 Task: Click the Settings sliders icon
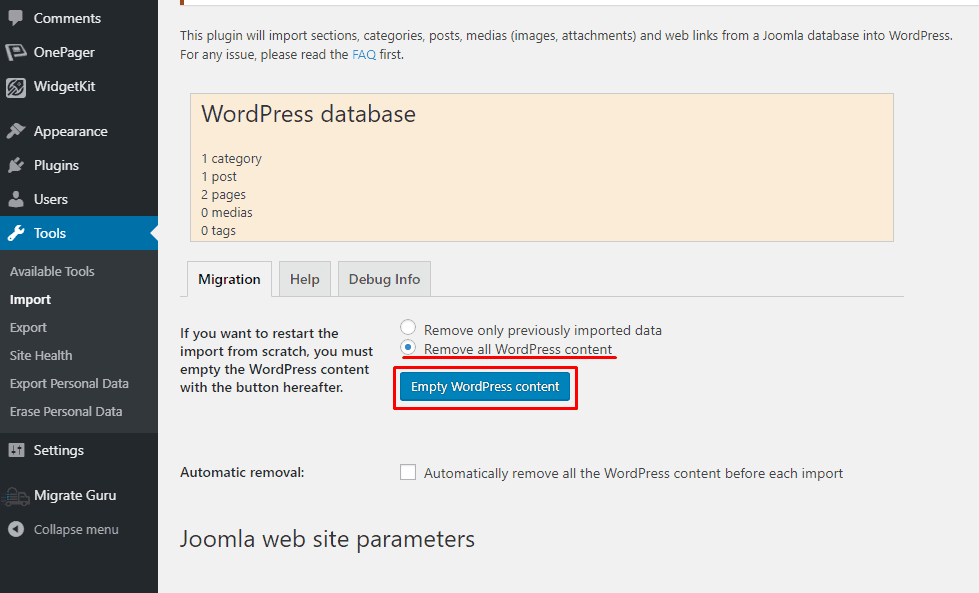click(x=16, y=450)
